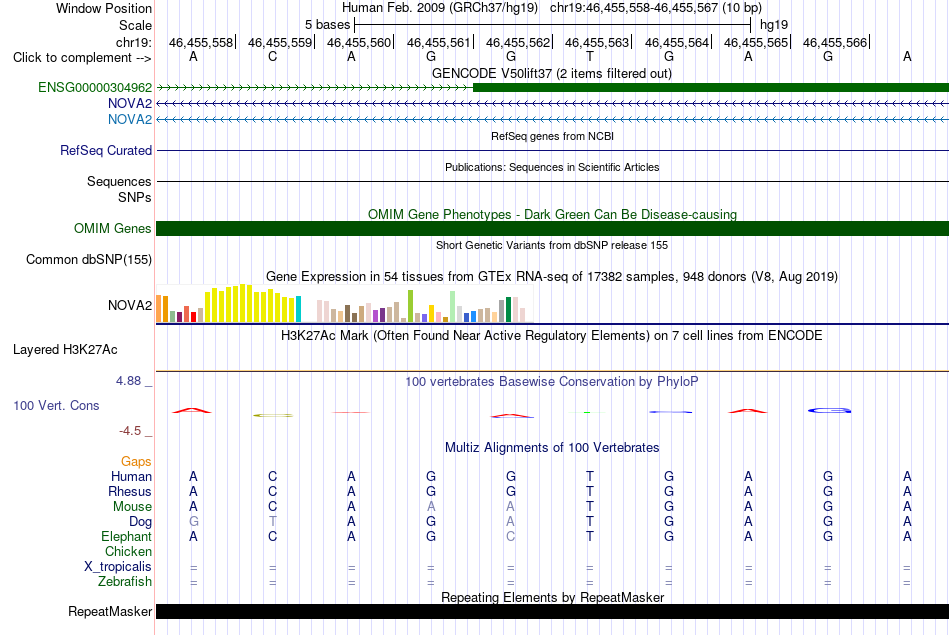
Task: Select the Elephant species label
Action: pyautogui.click(x=126, y=536)
